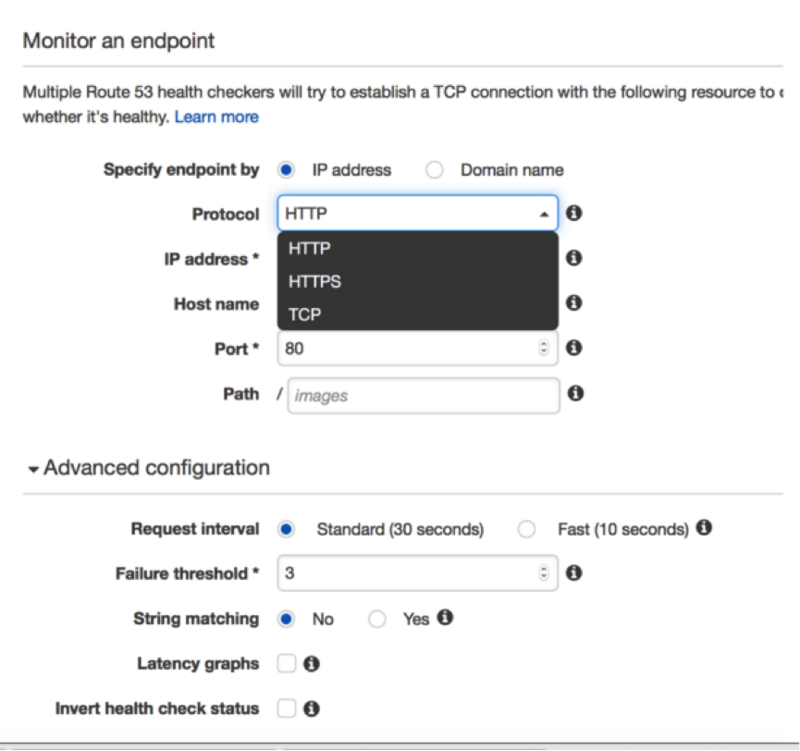Click the Path input field
Viewport: 800px width, 751px height.
(423, 395)
